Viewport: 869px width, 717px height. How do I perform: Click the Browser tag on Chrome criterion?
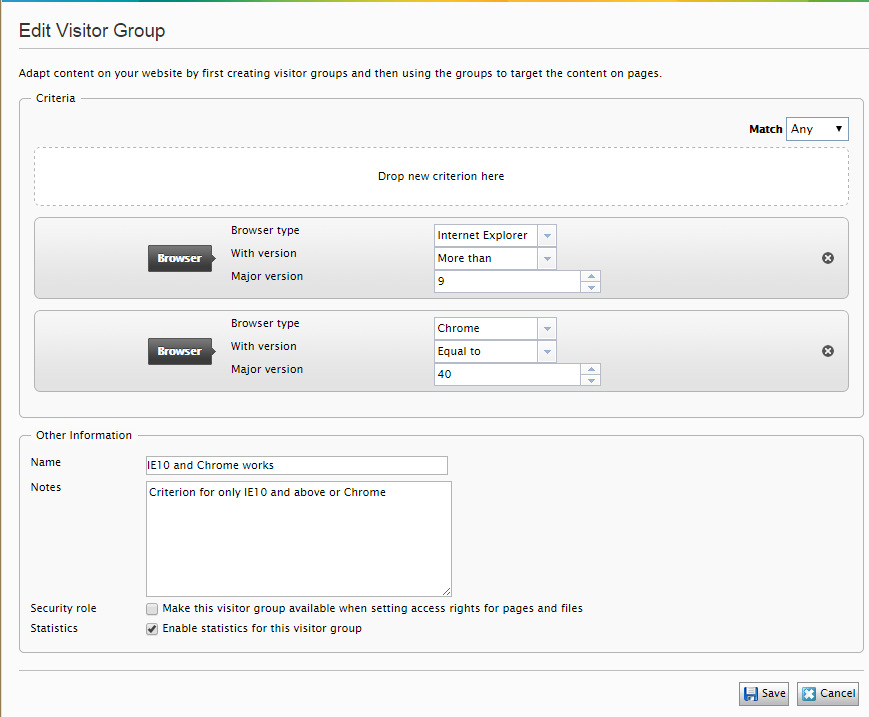click(180, 351)
